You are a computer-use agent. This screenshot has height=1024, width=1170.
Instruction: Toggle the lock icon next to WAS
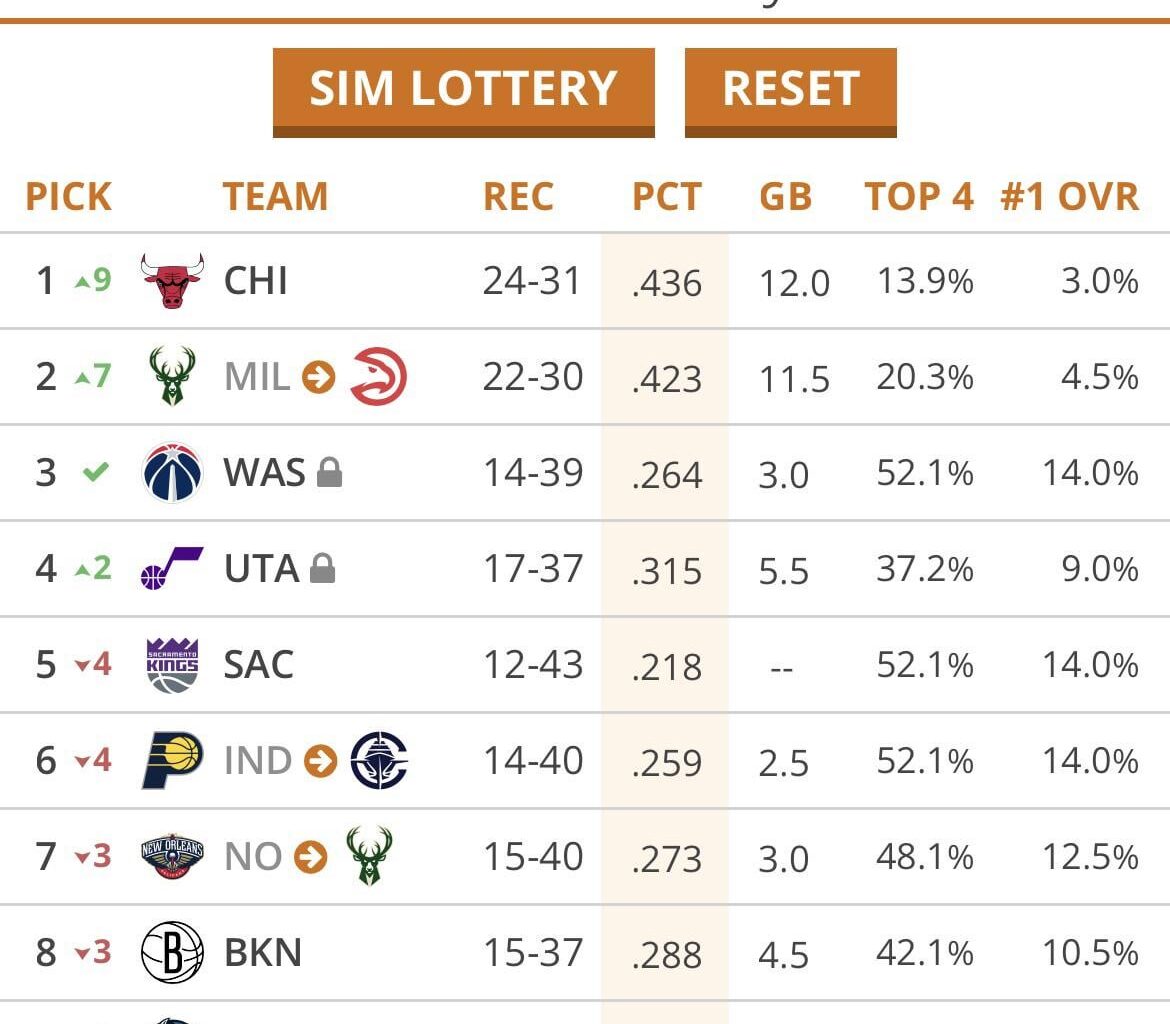point(329,472)
